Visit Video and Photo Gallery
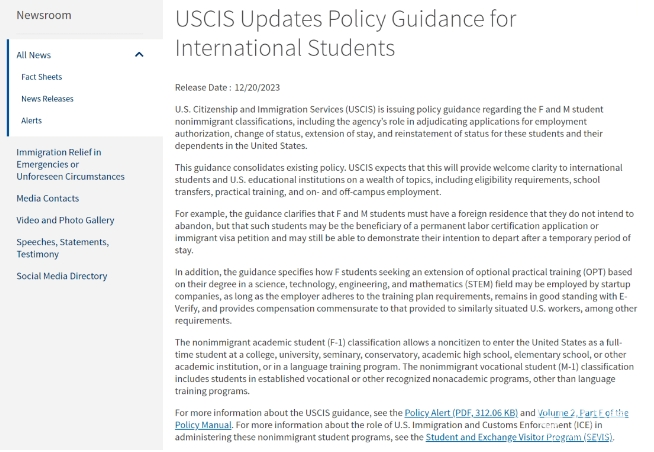The height and width of the screenshot is (452, 654). [65, 220]
